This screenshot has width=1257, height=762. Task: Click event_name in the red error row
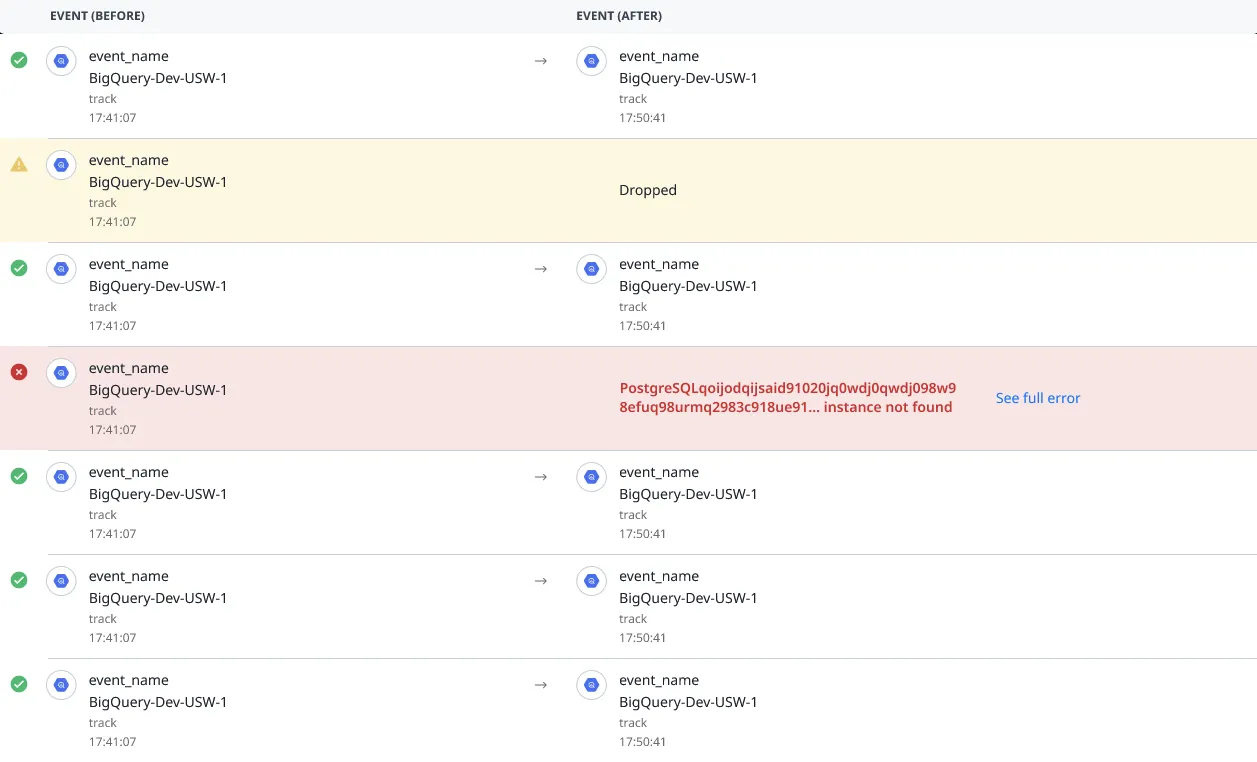tap(129, 368)
